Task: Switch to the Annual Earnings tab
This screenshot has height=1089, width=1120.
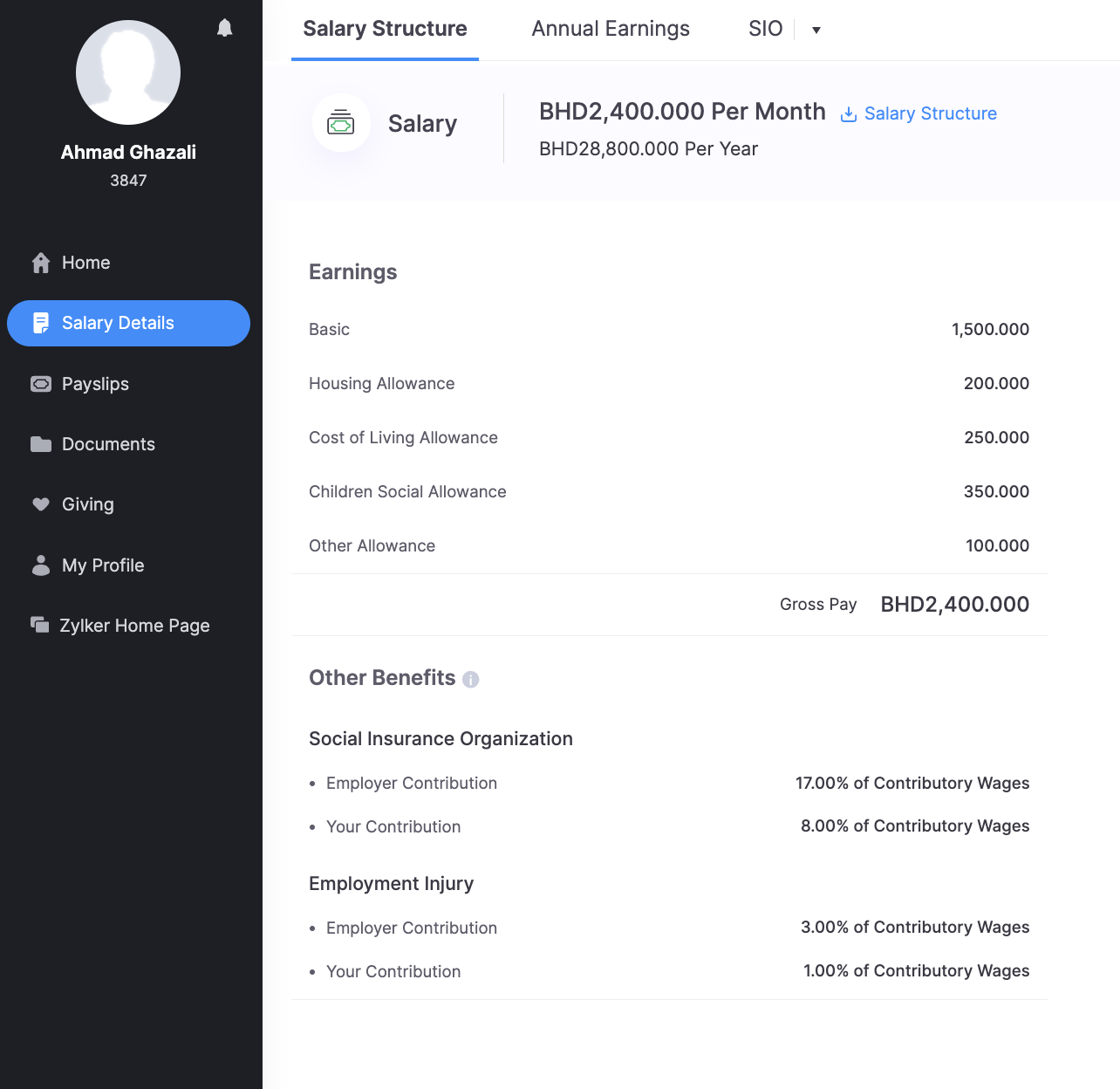Action: click(611, 29)
